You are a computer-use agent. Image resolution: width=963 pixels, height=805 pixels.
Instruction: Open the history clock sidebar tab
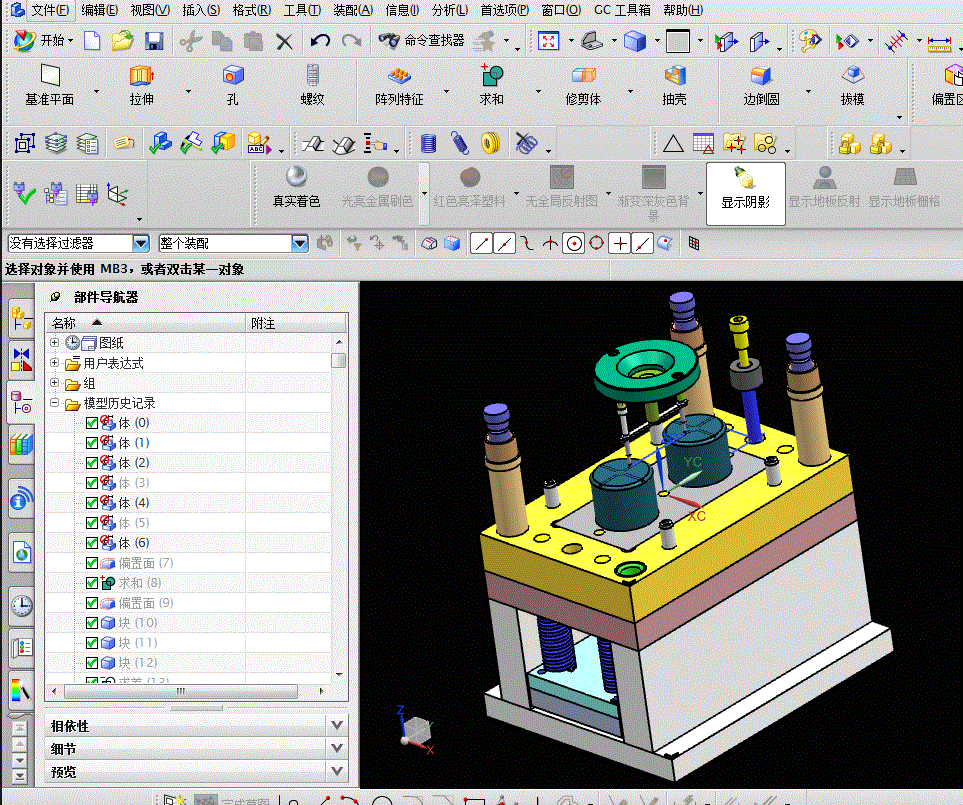(21, 605)
